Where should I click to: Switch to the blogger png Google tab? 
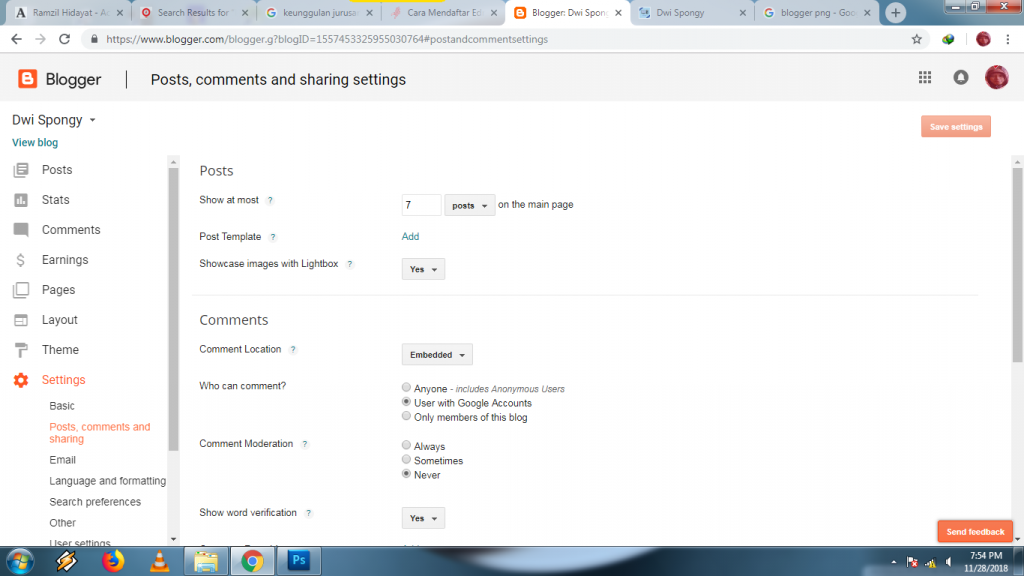[x=818, y=13]
